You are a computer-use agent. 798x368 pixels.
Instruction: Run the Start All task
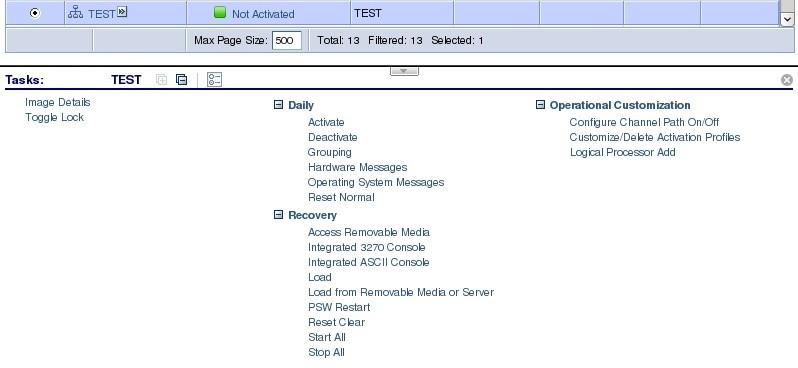point(327,337)
